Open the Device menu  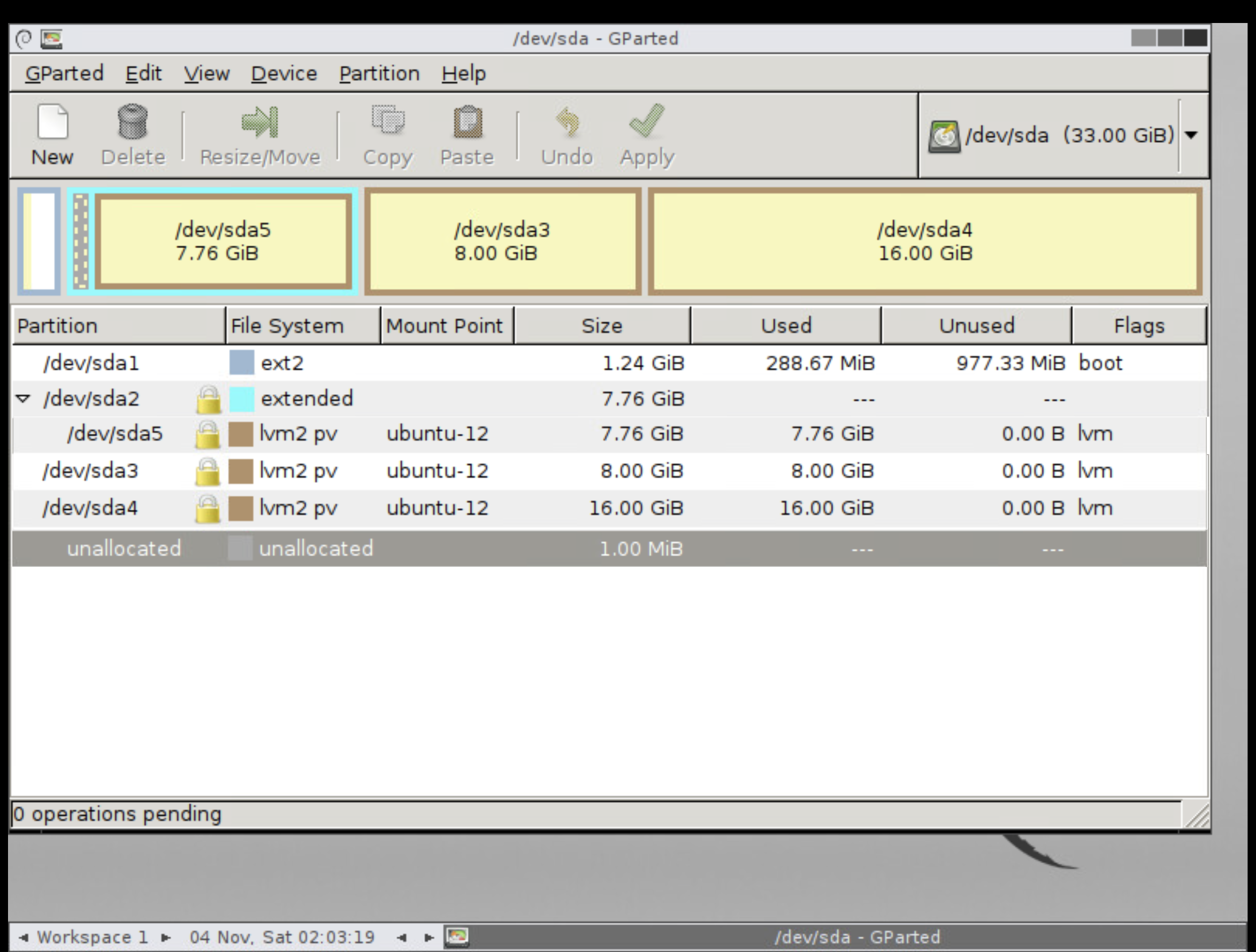tap(284, 73)
